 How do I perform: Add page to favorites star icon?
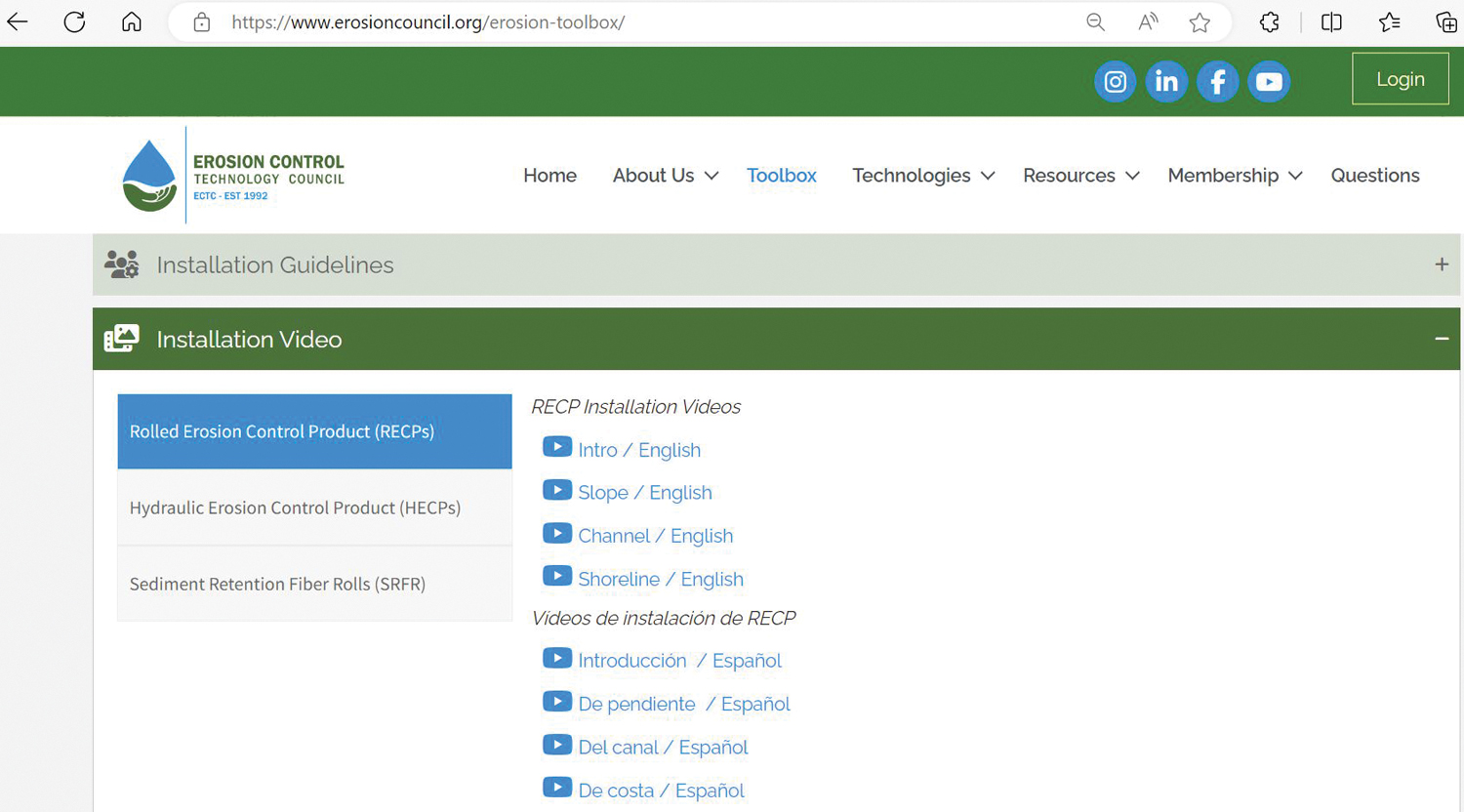pyautogui.click(x=1200, y=22)
